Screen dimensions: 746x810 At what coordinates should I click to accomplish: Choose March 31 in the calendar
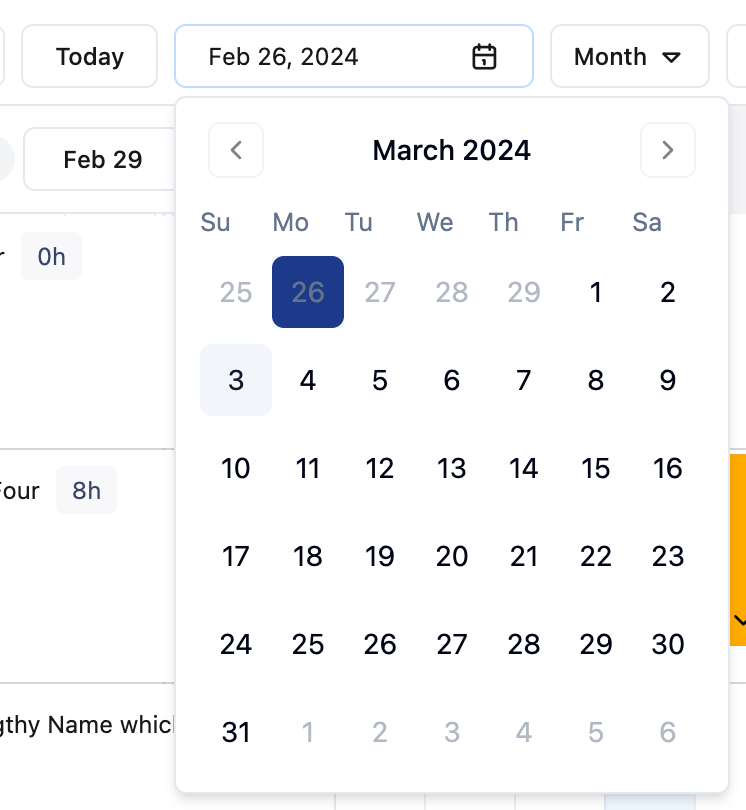point(236,732)
